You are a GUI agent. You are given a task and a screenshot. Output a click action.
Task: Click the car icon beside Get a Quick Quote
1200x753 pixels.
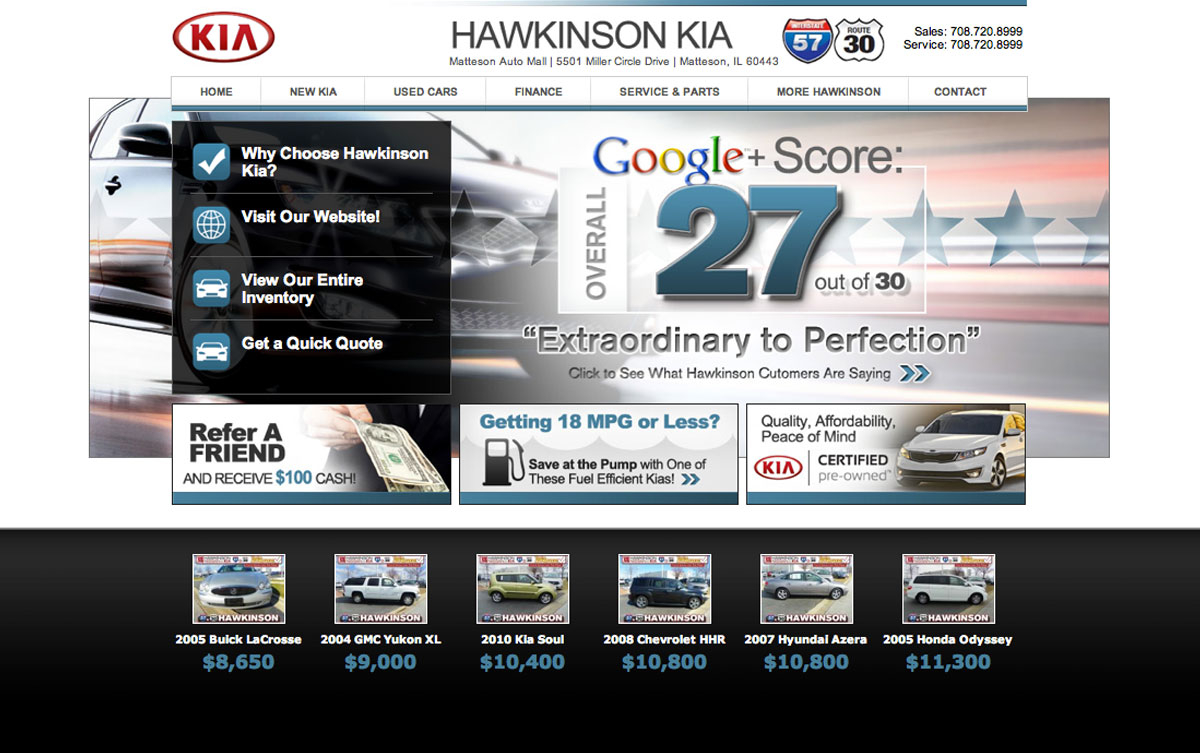pyautogui.click(x=211, y=352)
